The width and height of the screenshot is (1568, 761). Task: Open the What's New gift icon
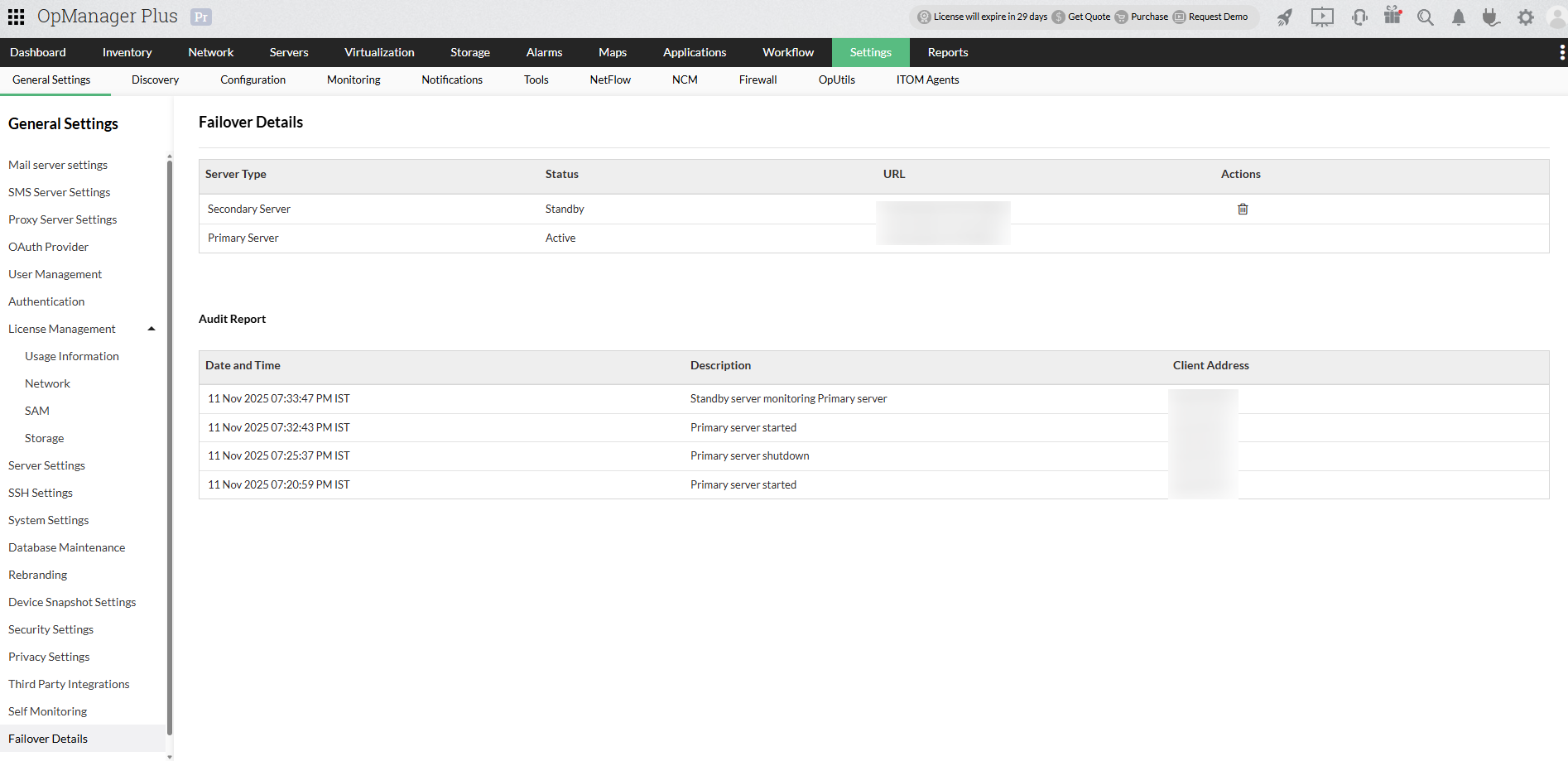click(1392, 15)
